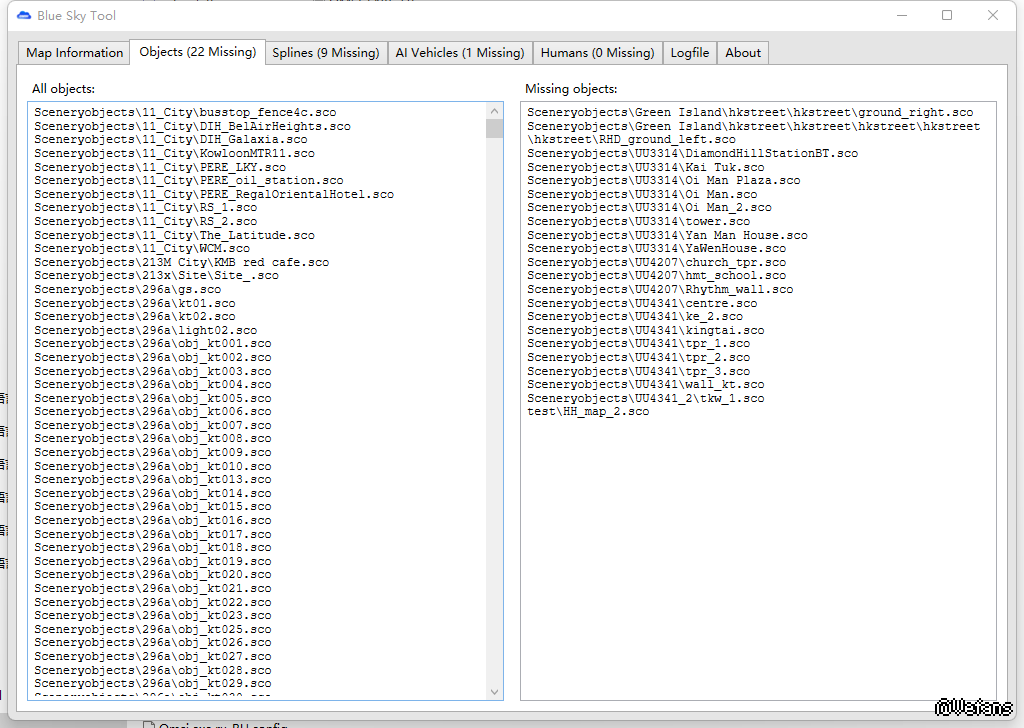
Task: Open the Logfile tab
Action: pos(690,53)
